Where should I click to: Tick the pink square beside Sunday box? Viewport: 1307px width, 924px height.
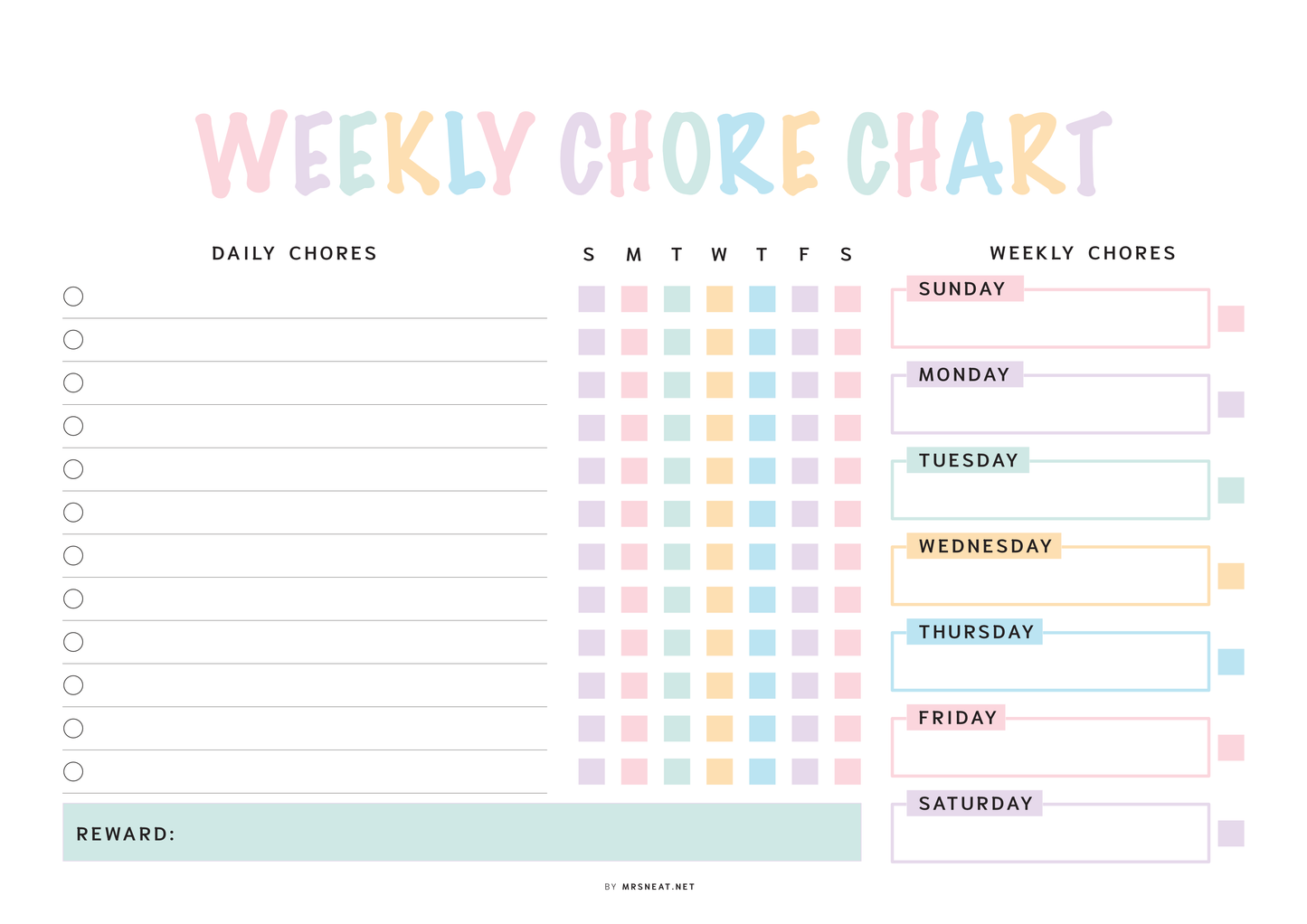(1230, 319)
